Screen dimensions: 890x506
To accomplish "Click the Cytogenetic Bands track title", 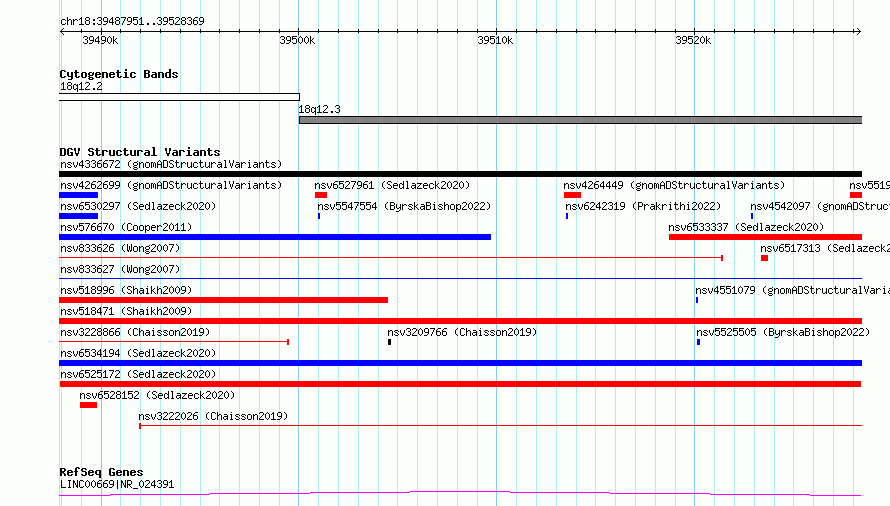I will click(x=119, y=74).
